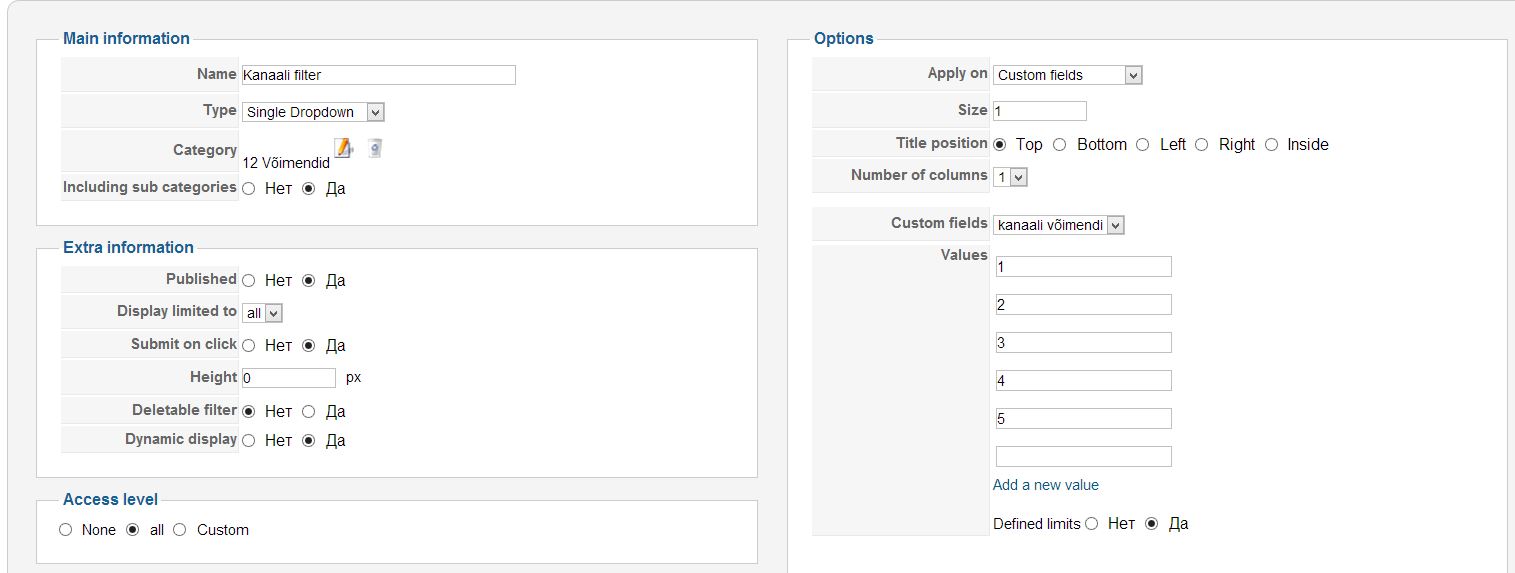The image size is (1515, 573).
Task: Select Нет for Published
Action: tap(249, 281)
